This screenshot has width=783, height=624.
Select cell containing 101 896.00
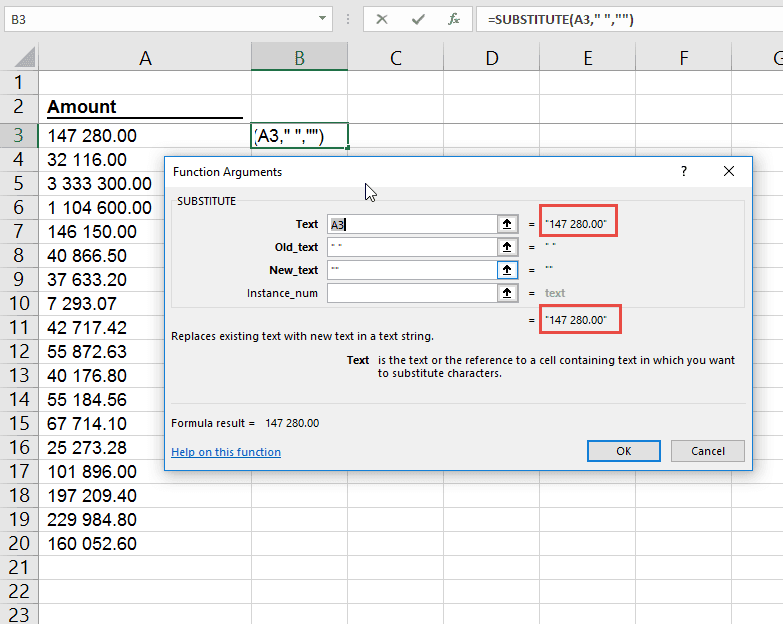[x=101, y=471]
